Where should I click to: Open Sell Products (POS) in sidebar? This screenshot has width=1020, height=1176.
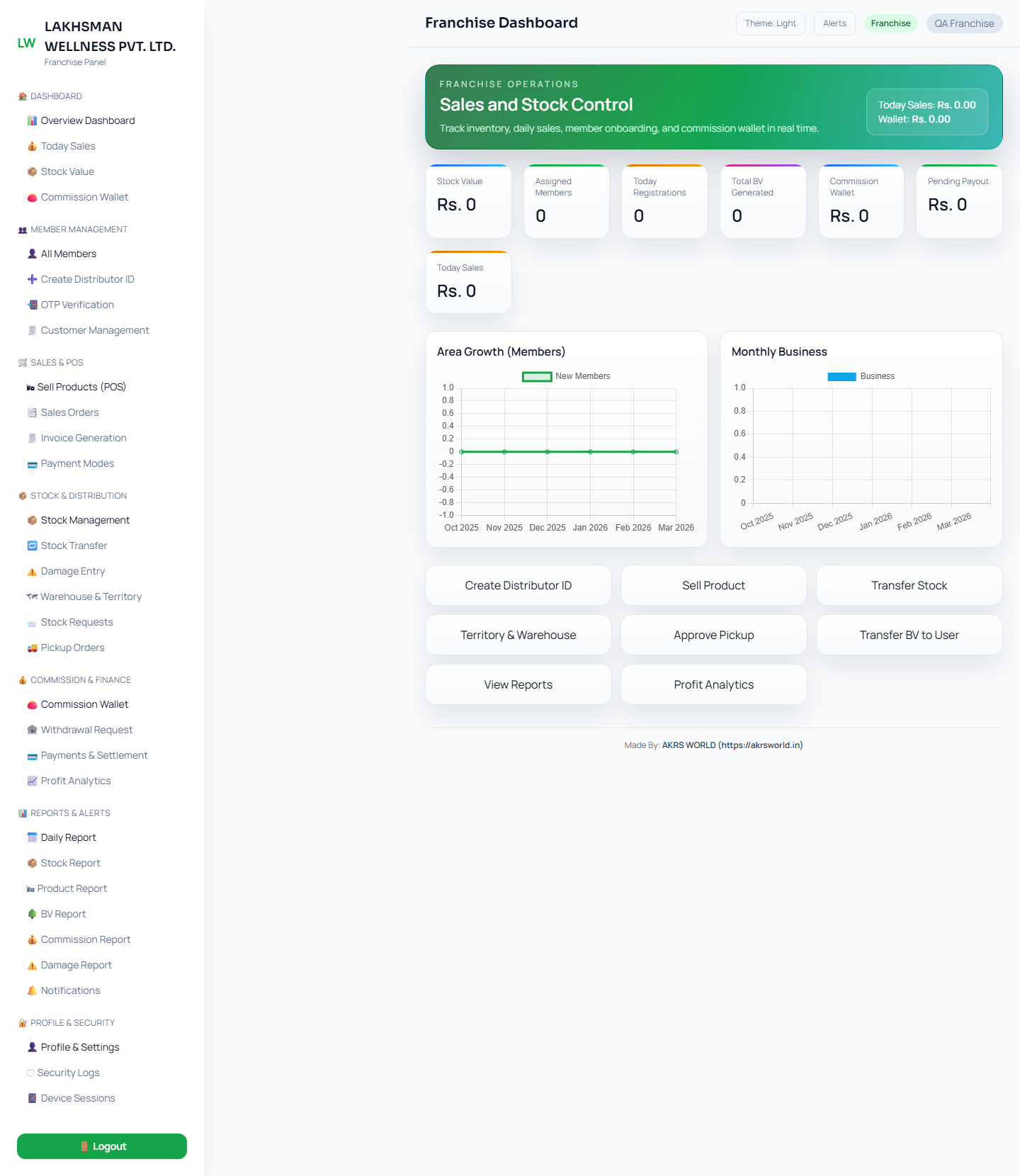(81, 388)
